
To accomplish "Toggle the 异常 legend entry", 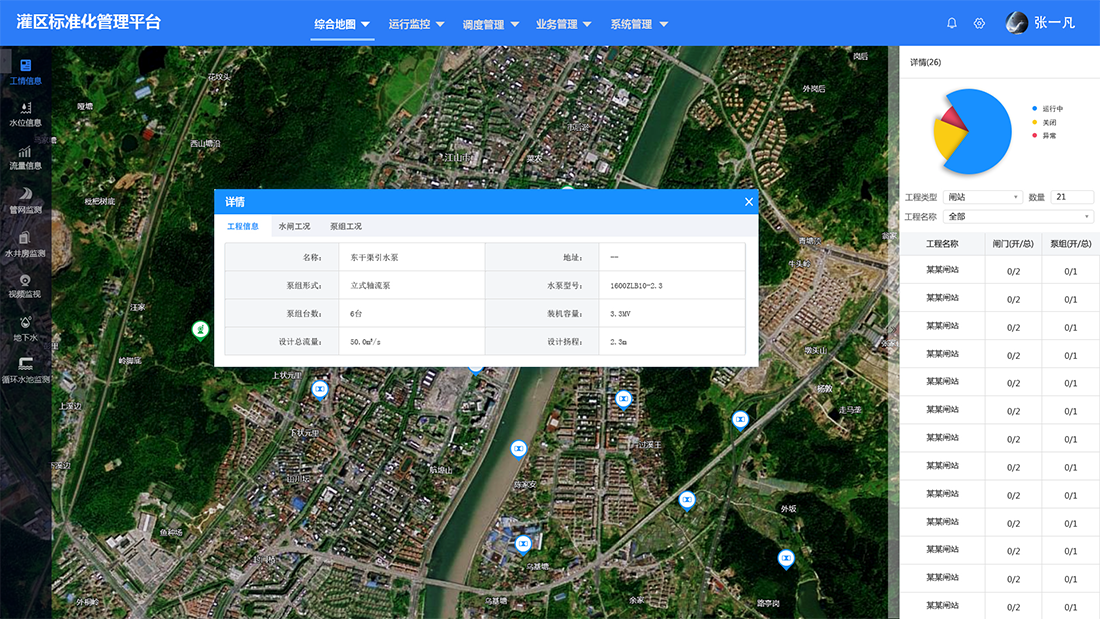I will tap(1047, 135).
